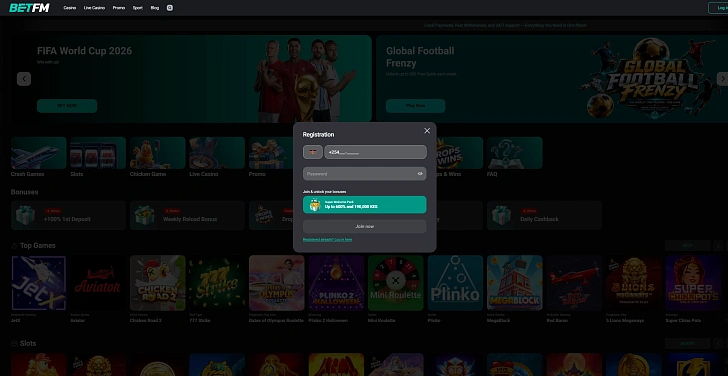Click the All button for Slots section
The image size is (728, 376).
click(x=688, y=344)
